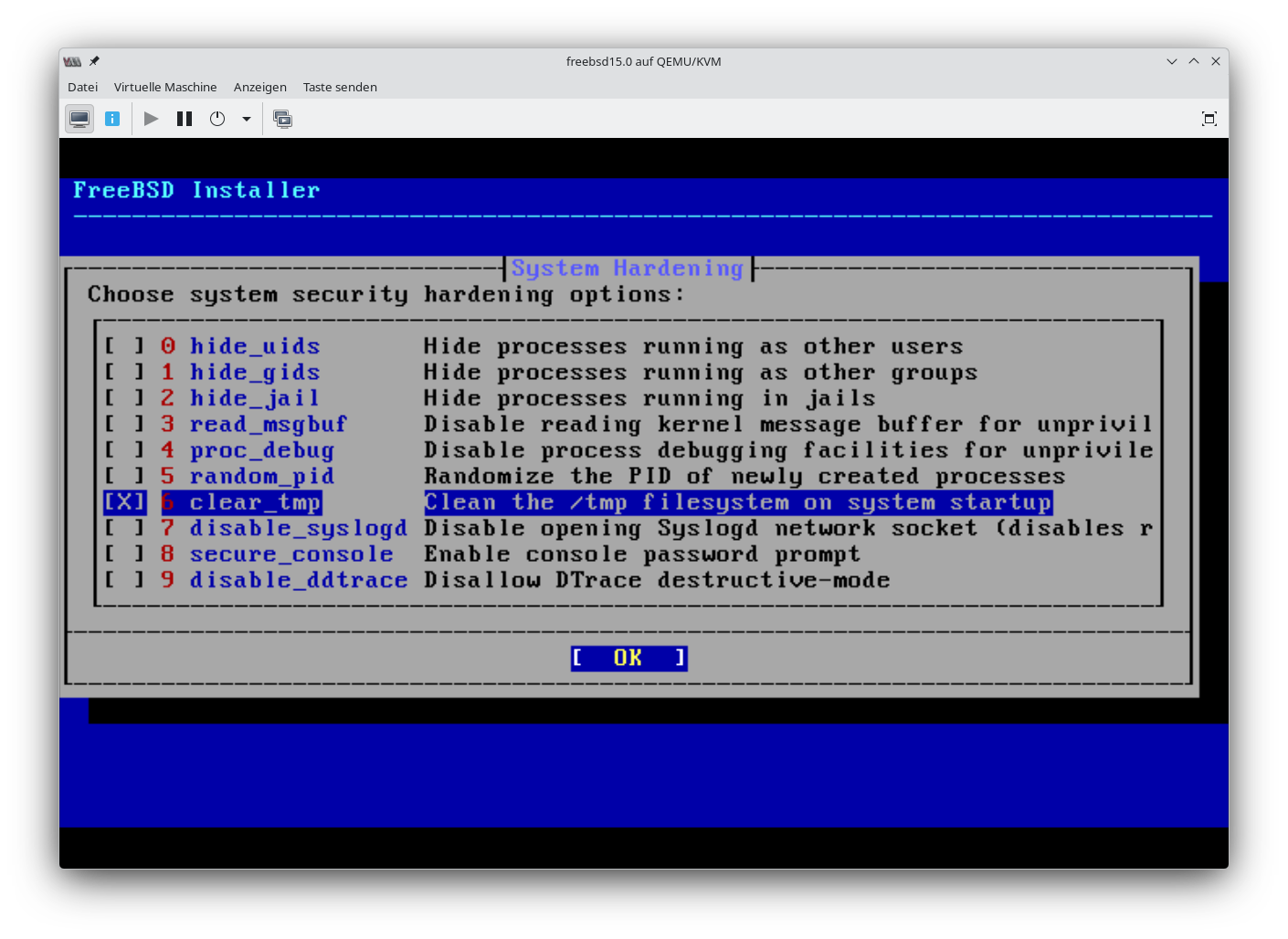Screen dimensions: 1288x939
Task: Pause the virtual machine
Action: point(185,119)
